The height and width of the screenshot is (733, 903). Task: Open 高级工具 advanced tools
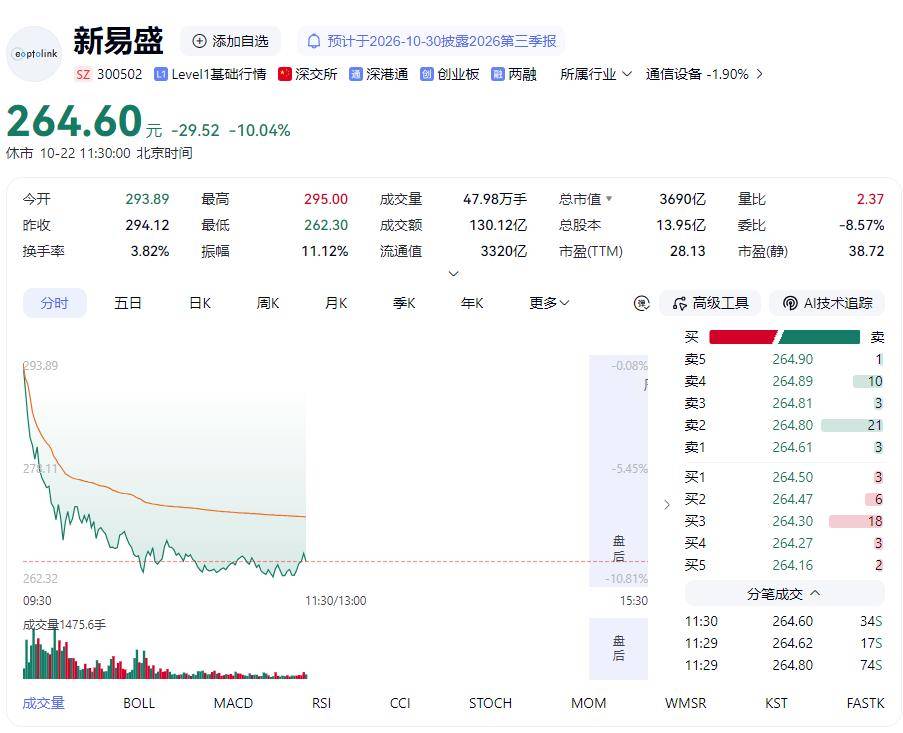click(x=710, y=303)
